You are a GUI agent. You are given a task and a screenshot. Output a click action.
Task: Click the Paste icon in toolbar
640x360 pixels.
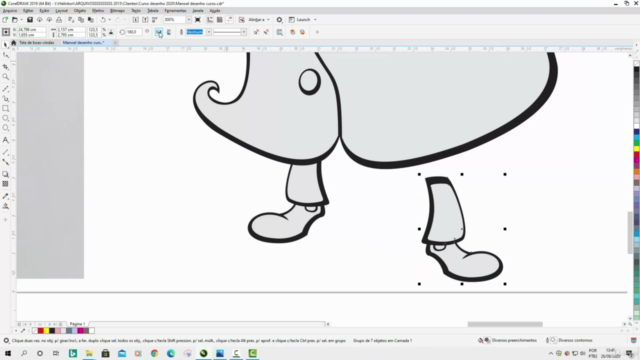[x=91, y=20]
